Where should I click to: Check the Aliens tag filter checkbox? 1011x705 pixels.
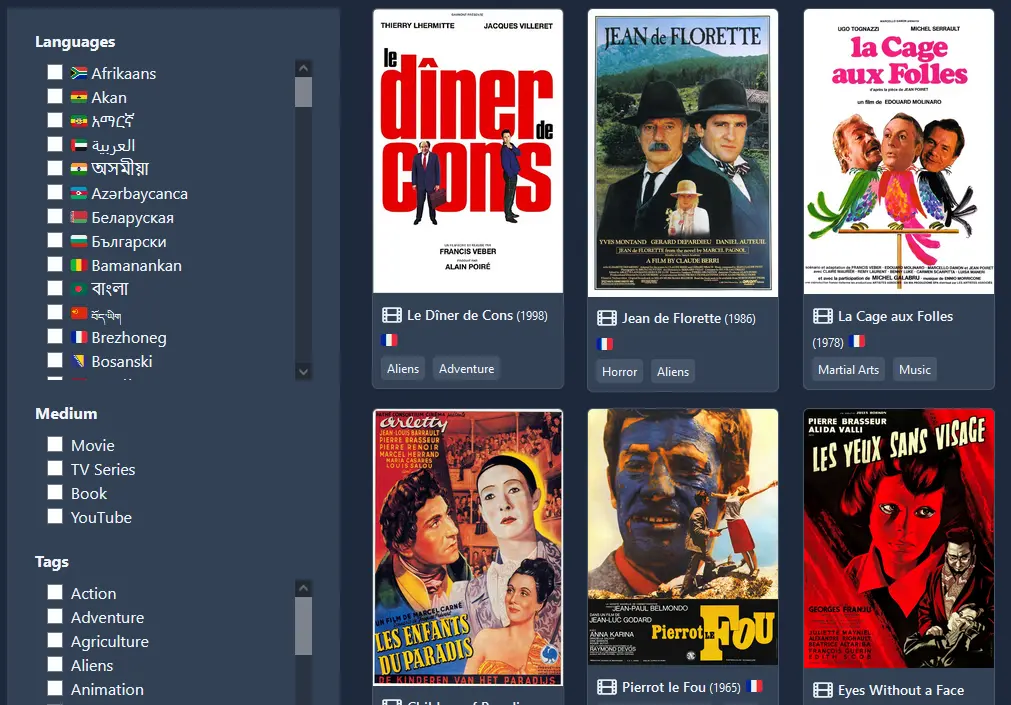point(55,664)
